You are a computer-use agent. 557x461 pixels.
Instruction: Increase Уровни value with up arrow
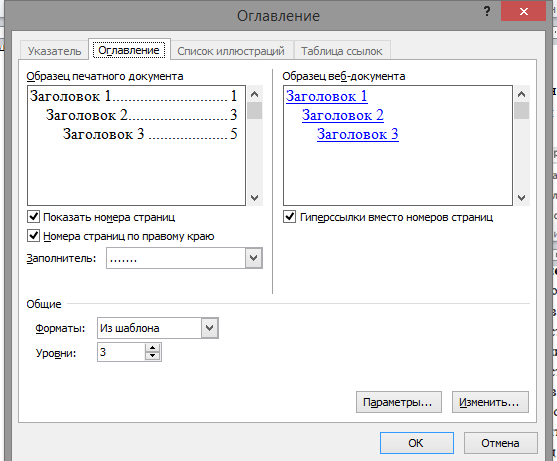pyautogui.click(x=153, y=348)
